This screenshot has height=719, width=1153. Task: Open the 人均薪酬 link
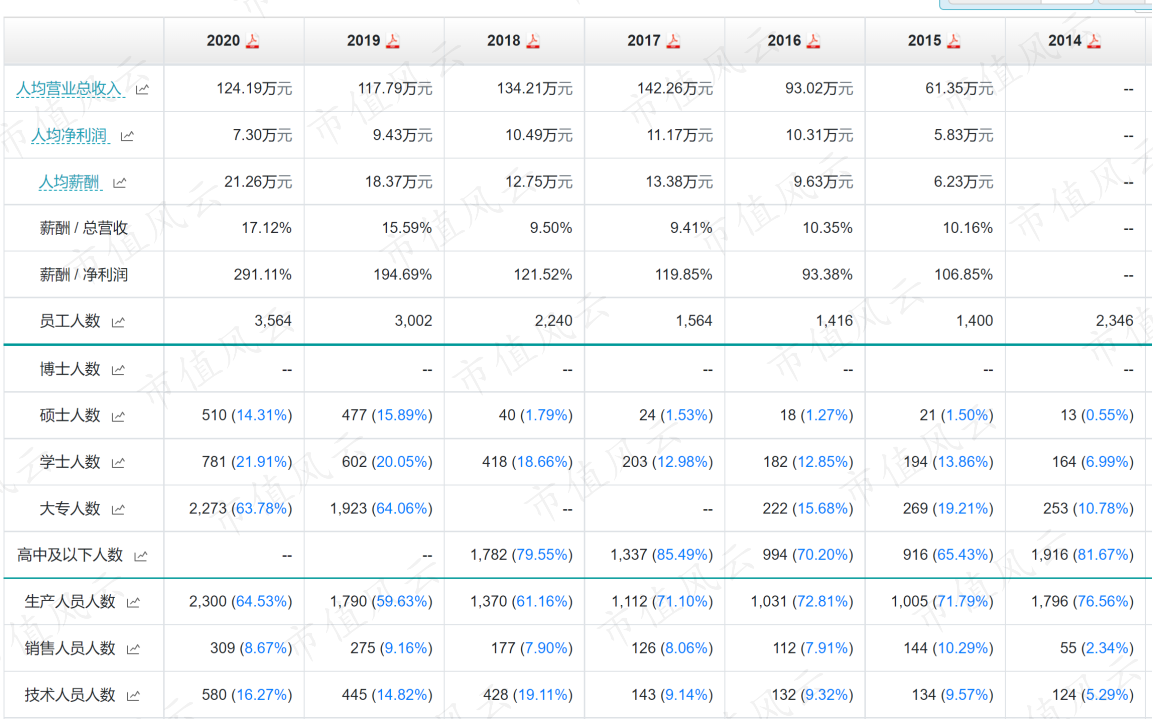pos(69,182)
